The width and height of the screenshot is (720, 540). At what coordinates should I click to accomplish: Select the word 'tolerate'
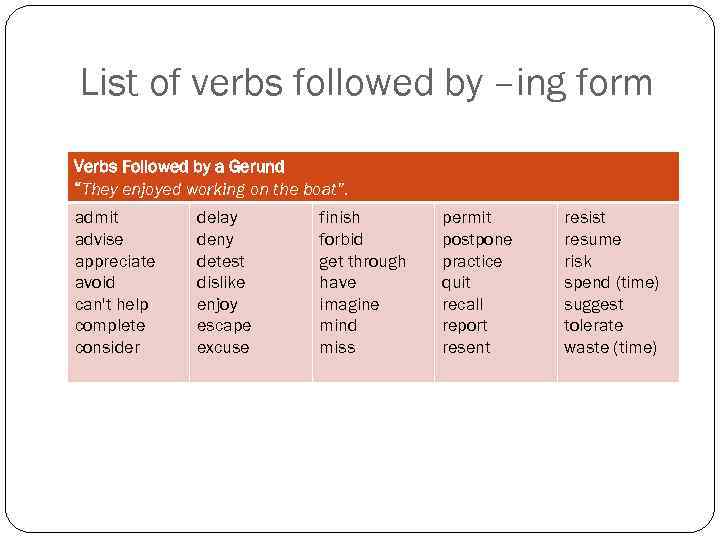pos(593,326)
